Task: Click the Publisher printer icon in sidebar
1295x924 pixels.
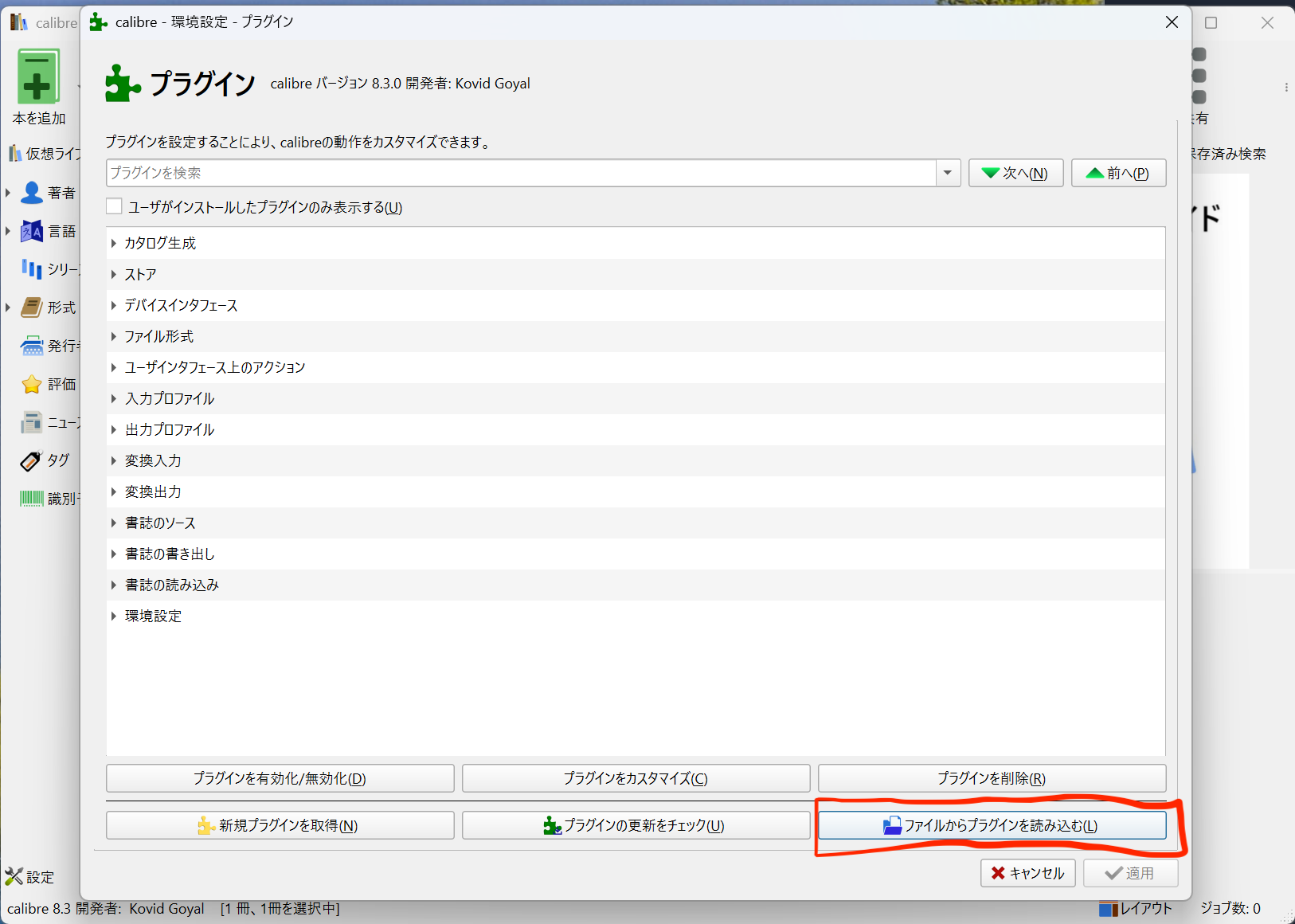Action: click(x=32, y=346)
